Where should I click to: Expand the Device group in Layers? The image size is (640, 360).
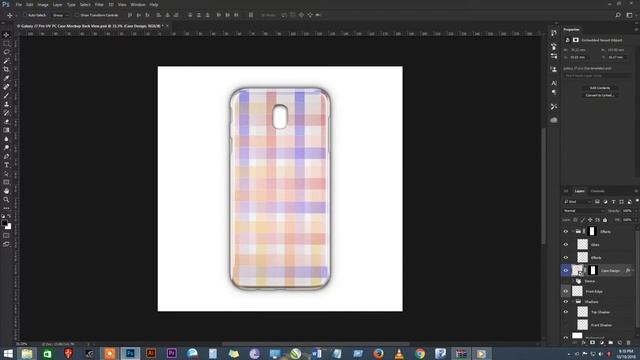coord(573,281)
